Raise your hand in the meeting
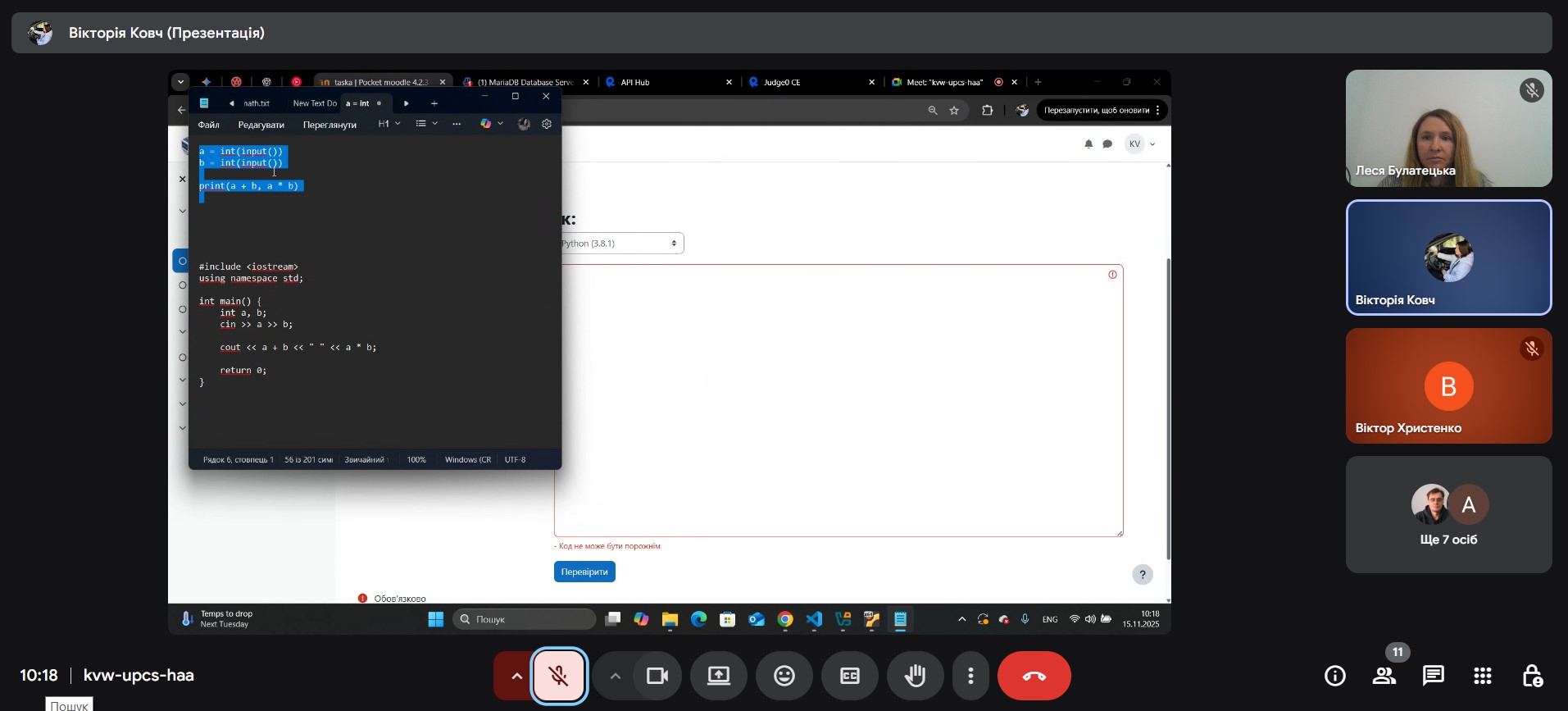The image size is (1568, 711). (915, 676)
